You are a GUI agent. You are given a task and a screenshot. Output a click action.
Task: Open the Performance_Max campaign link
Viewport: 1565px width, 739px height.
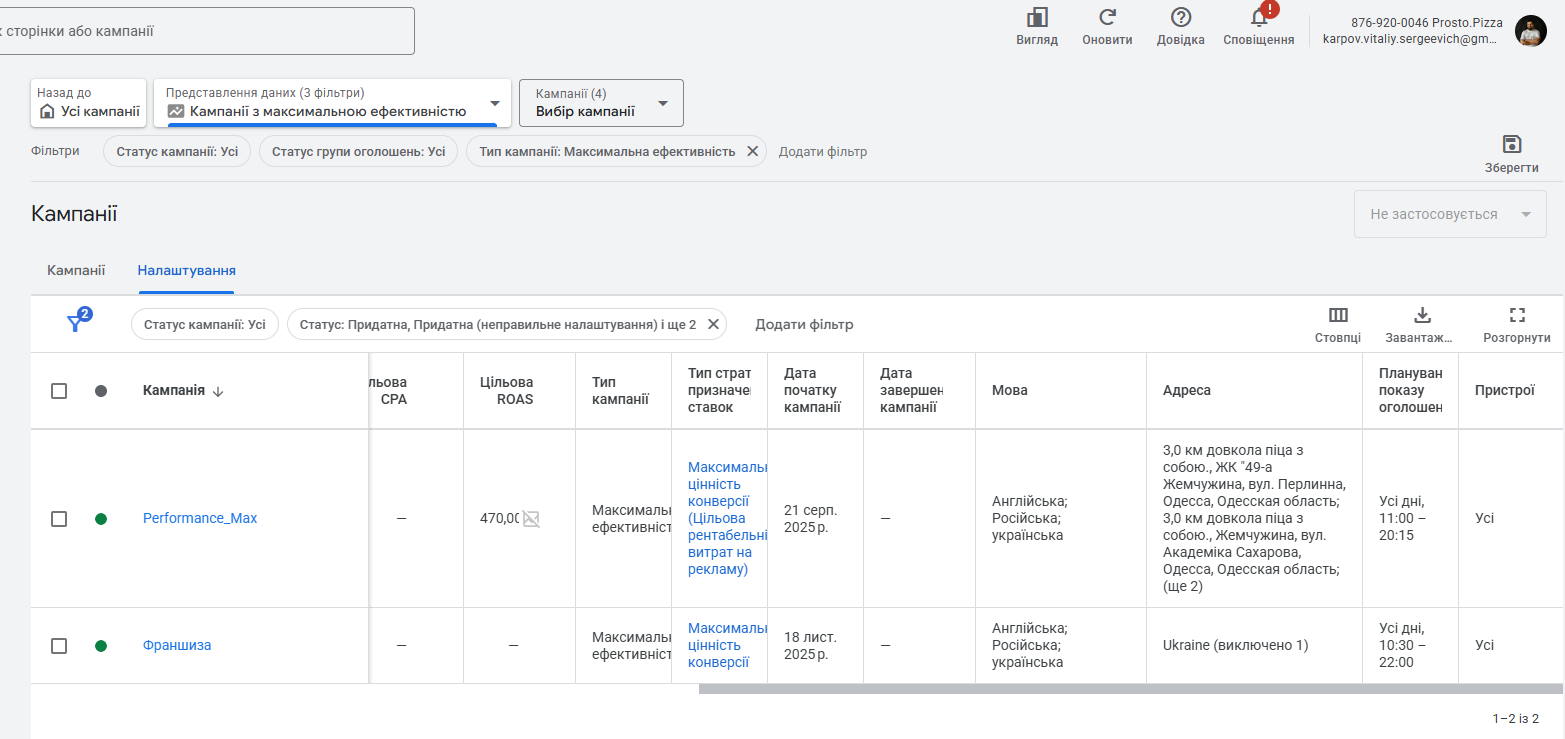[200, 518]
